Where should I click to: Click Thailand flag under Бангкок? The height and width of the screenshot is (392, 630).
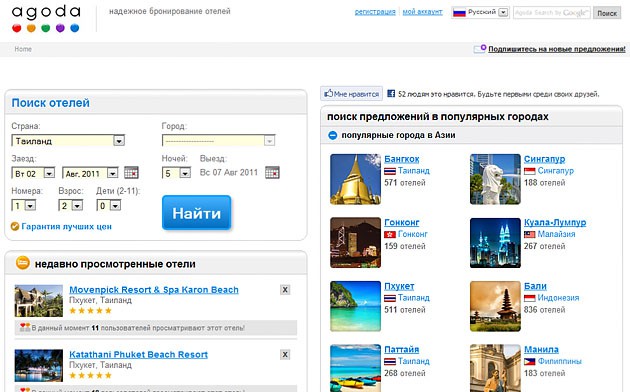coord(390,171)
